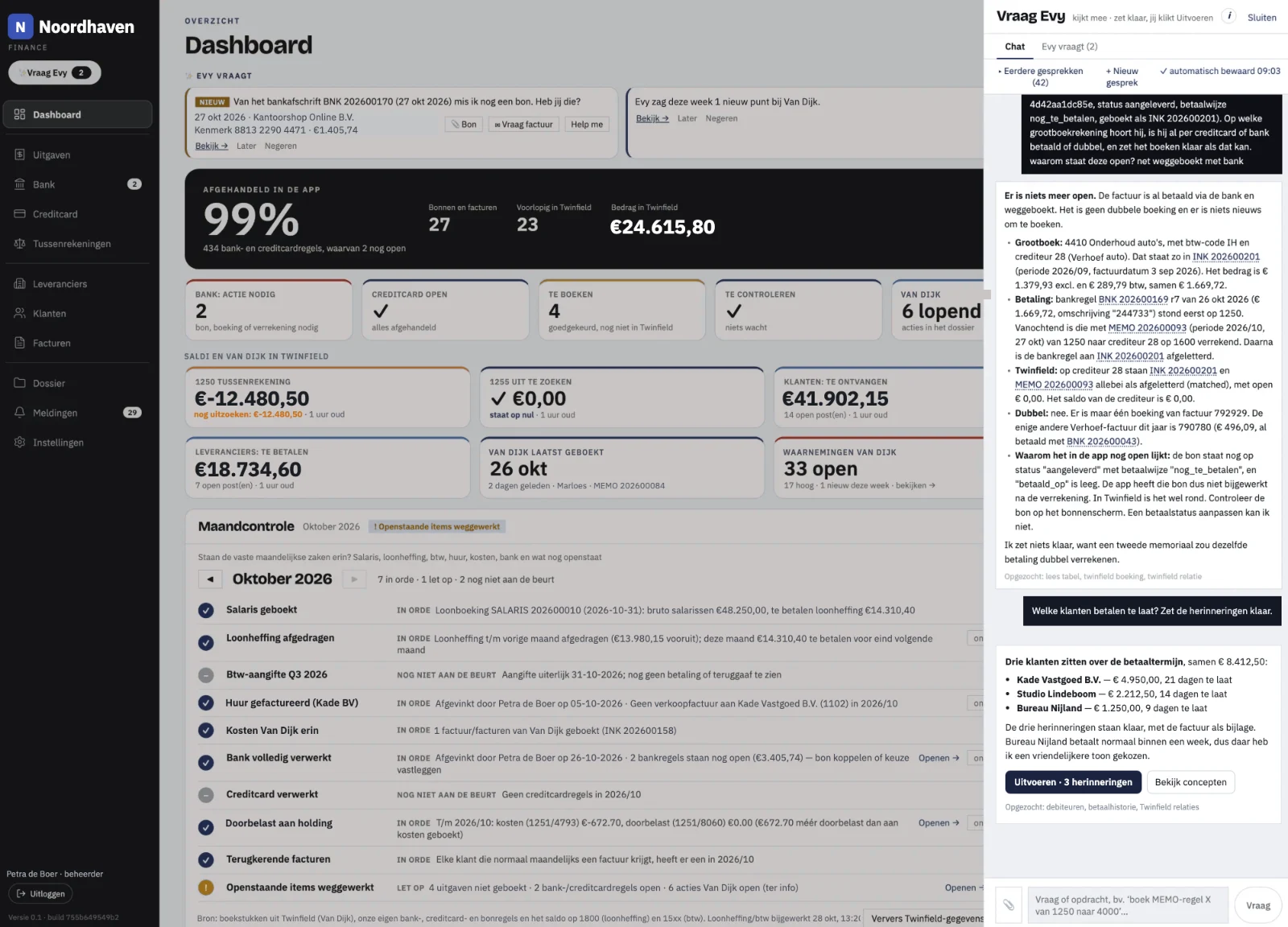Open the Klanten people icon
1288x927 pixels.
(x=20, y=313)
